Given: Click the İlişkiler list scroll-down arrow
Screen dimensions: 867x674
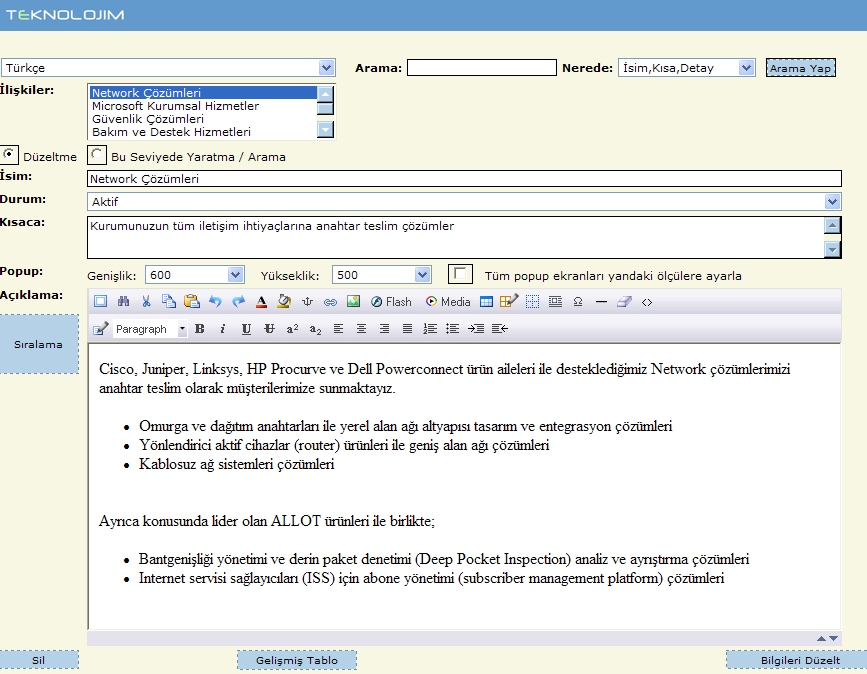Looking at the screenshot, I should (x=326, y=130).
